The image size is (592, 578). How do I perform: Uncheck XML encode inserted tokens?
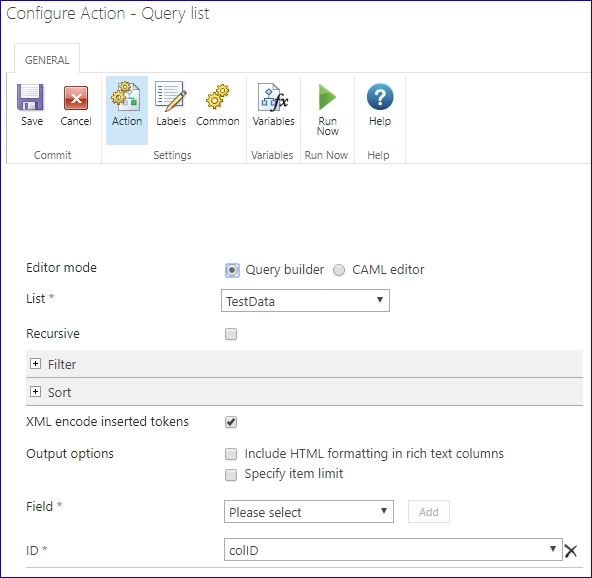click(231, 422)
